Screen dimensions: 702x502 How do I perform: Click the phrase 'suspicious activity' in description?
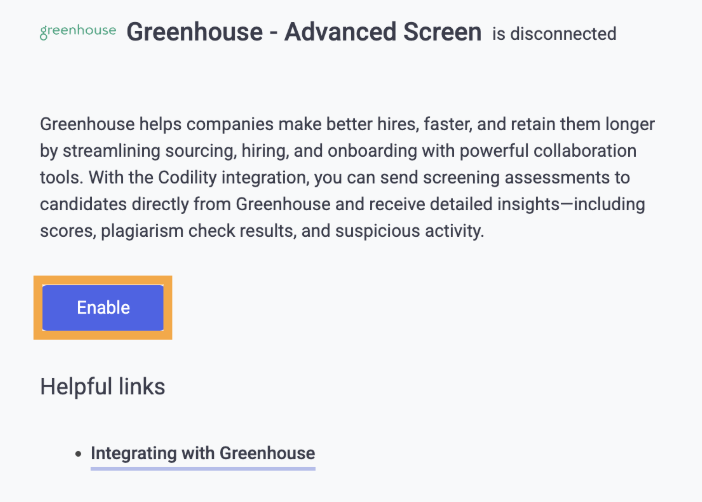(x=408, y=231)
